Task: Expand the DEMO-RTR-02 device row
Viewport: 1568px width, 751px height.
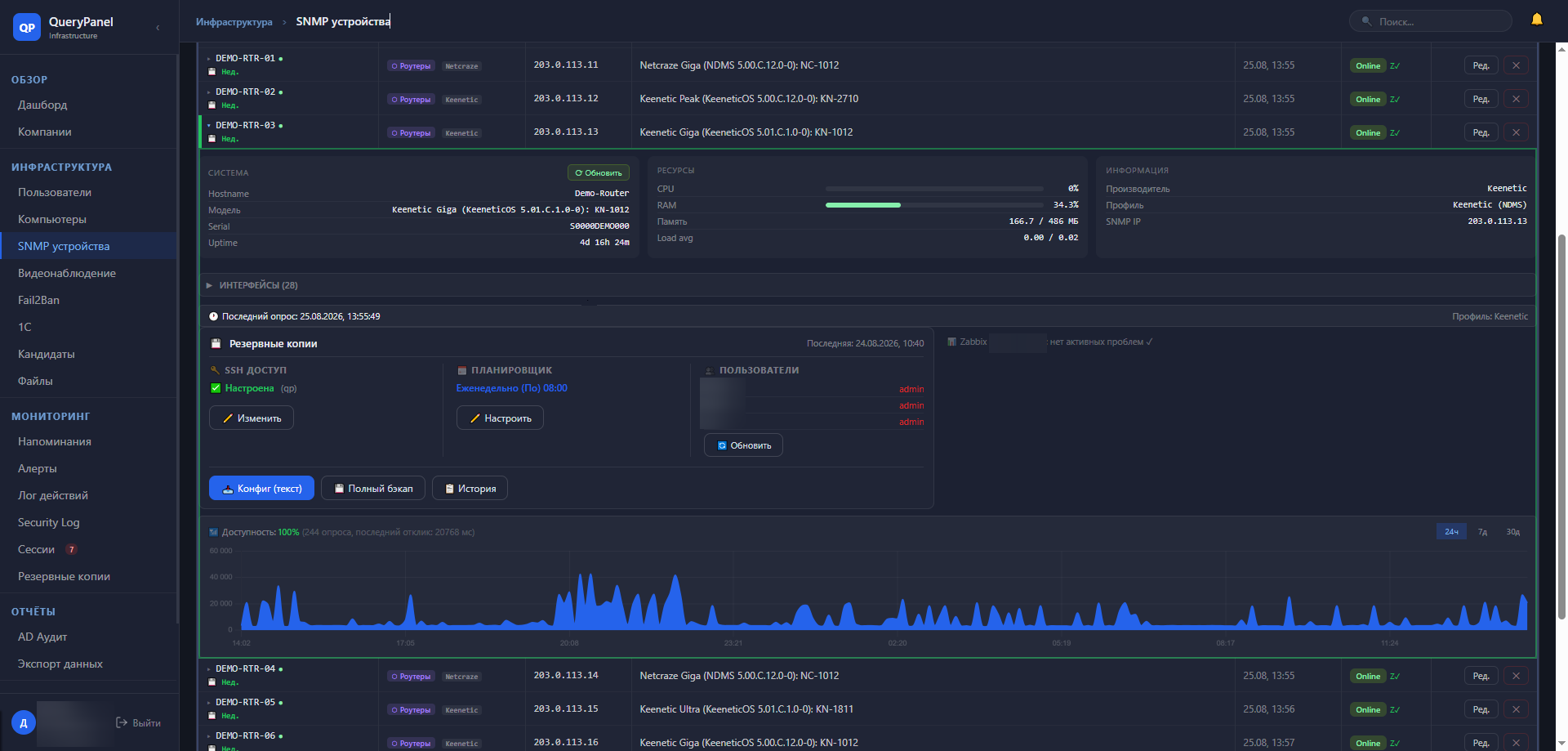Action: tap(208, 92)
